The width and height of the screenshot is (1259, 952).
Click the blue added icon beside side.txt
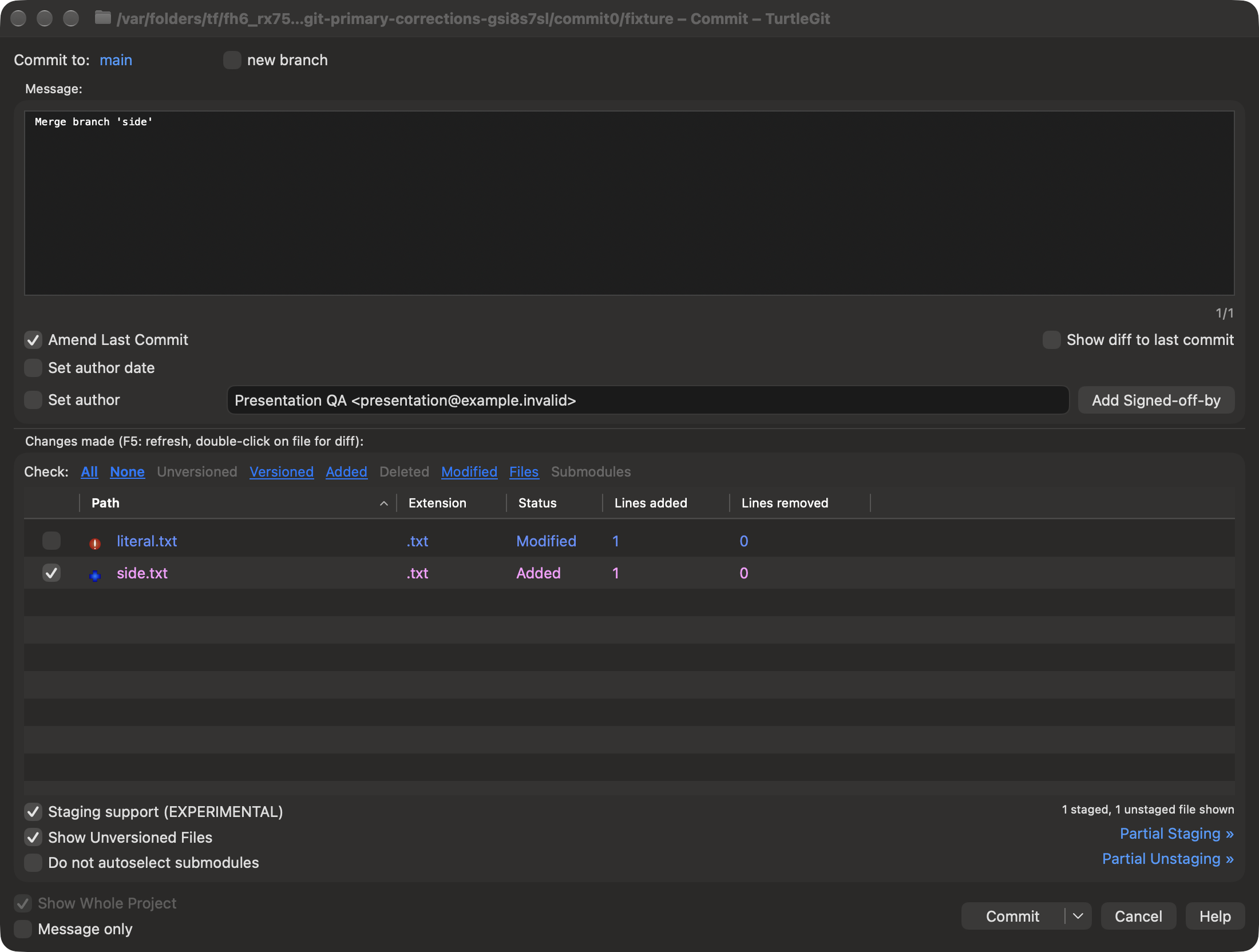point(95,575)
